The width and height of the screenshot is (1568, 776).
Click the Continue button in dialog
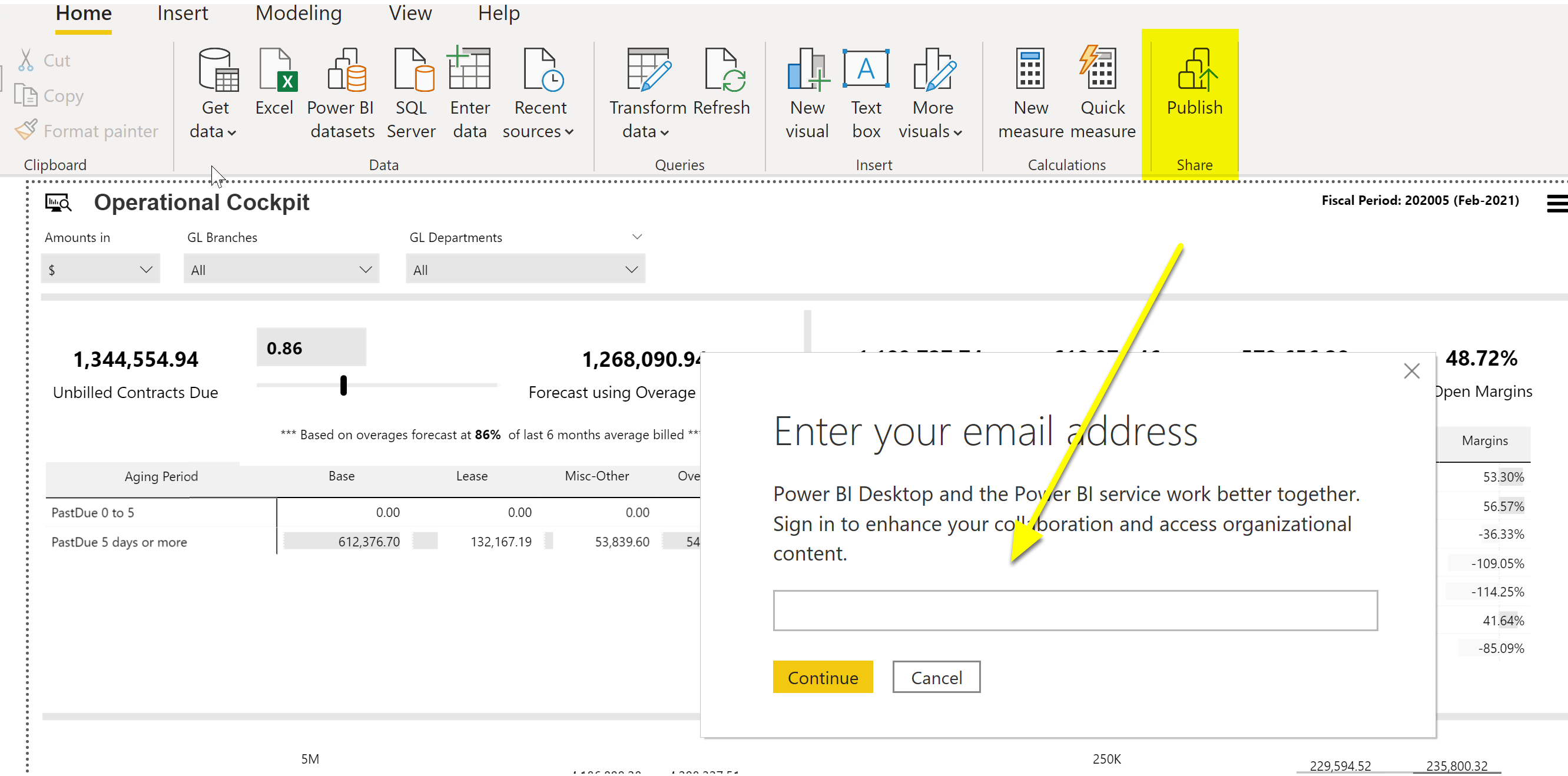(823, 678)
